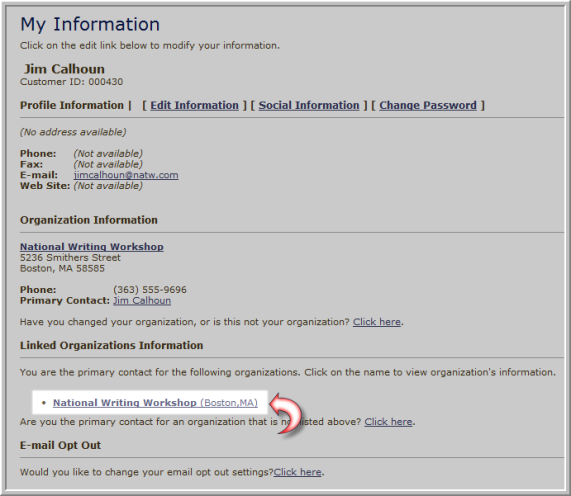Open the Social Information link

(x=309, y=105)
